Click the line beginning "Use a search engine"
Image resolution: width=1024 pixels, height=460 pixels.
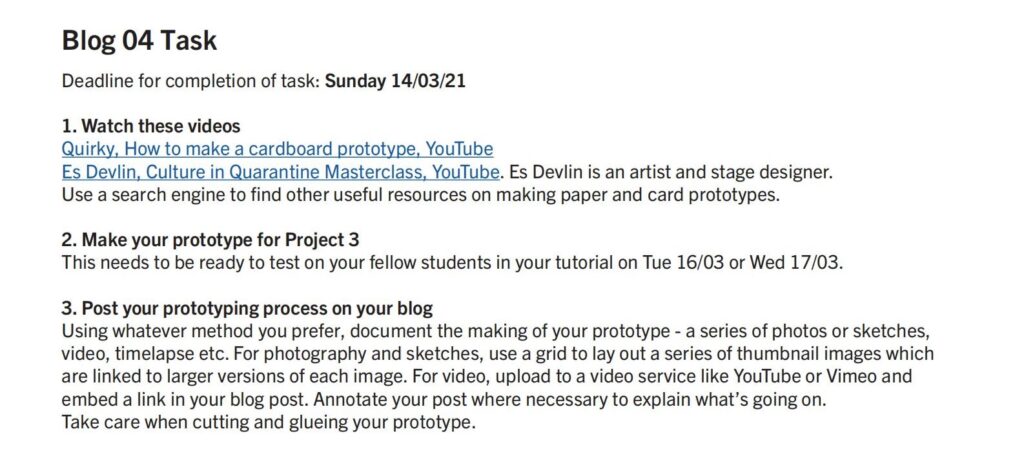[x=421, y=195]
